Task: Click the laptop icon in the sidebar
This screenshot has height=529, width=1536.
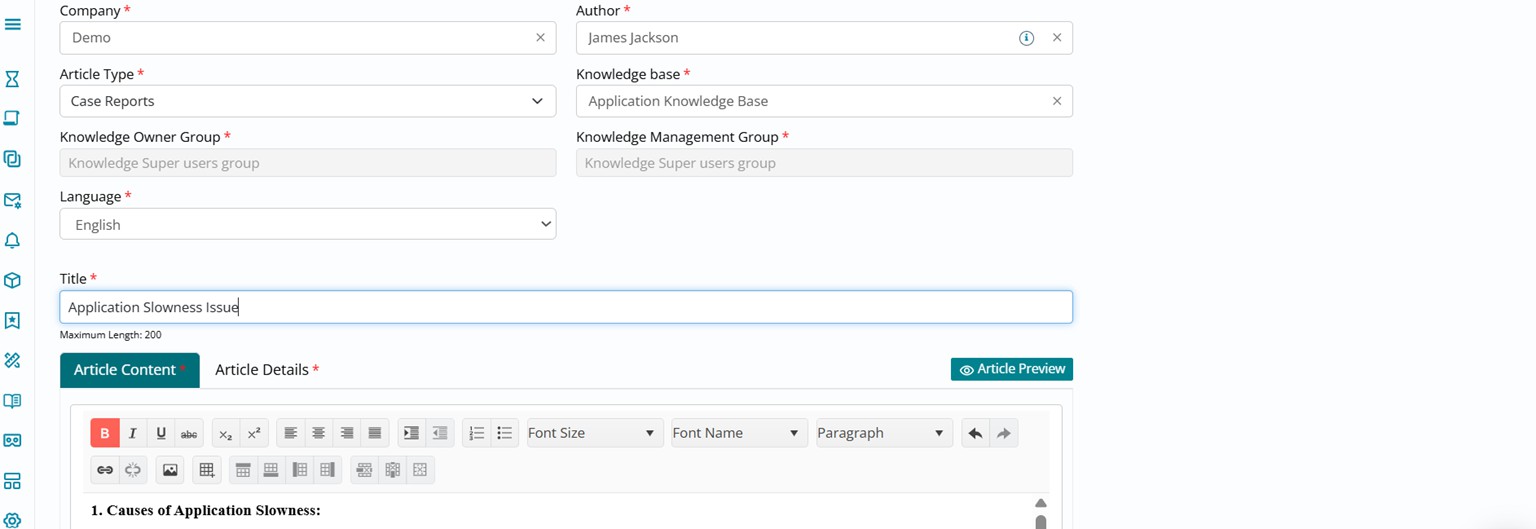Action: tap(12, 118)
